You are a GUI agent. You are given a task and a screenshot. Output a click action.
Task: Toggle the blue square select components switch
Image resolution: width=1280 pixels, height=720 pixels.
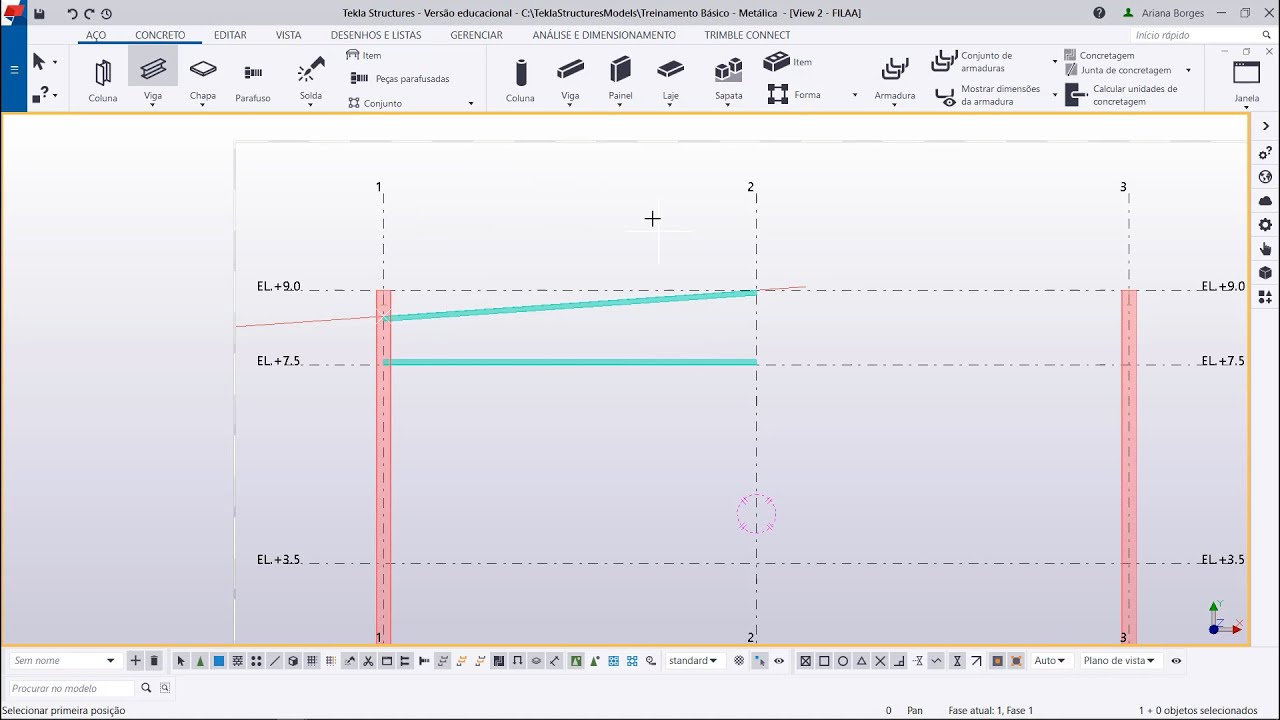tap(218, 661)
